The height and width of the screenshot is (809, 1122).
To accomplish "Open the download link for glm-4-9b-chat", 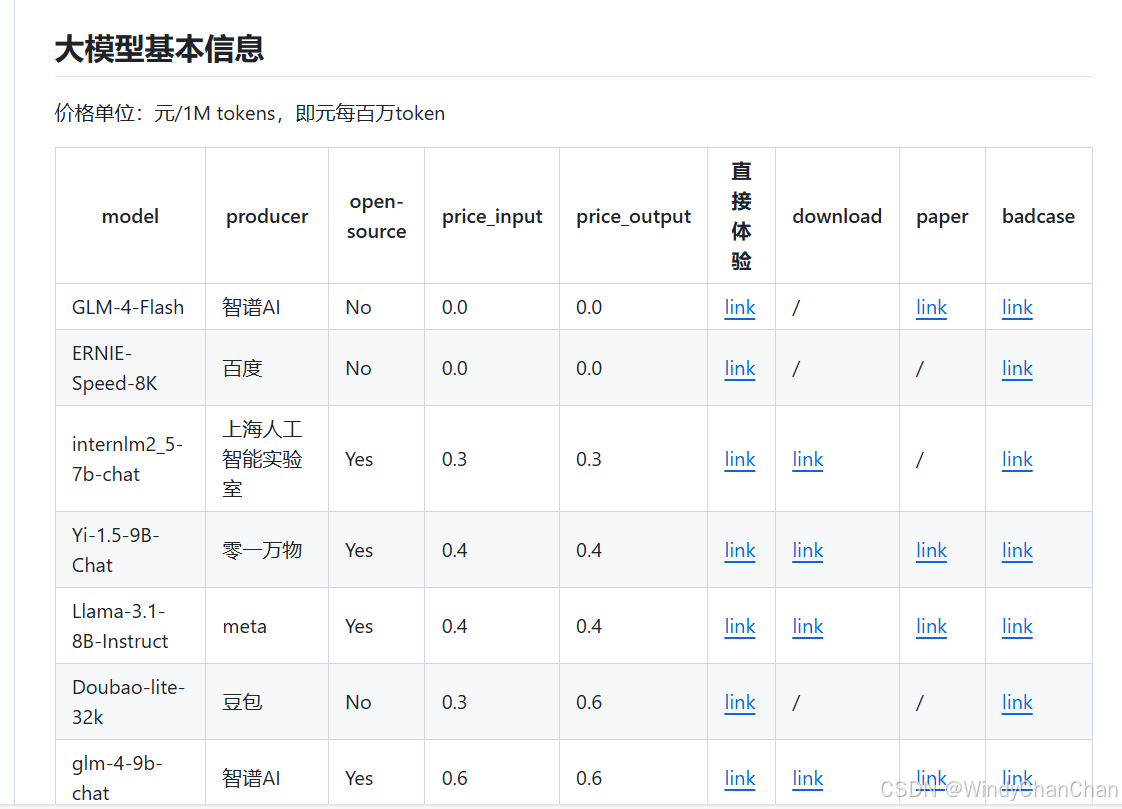I will (808, 778).
